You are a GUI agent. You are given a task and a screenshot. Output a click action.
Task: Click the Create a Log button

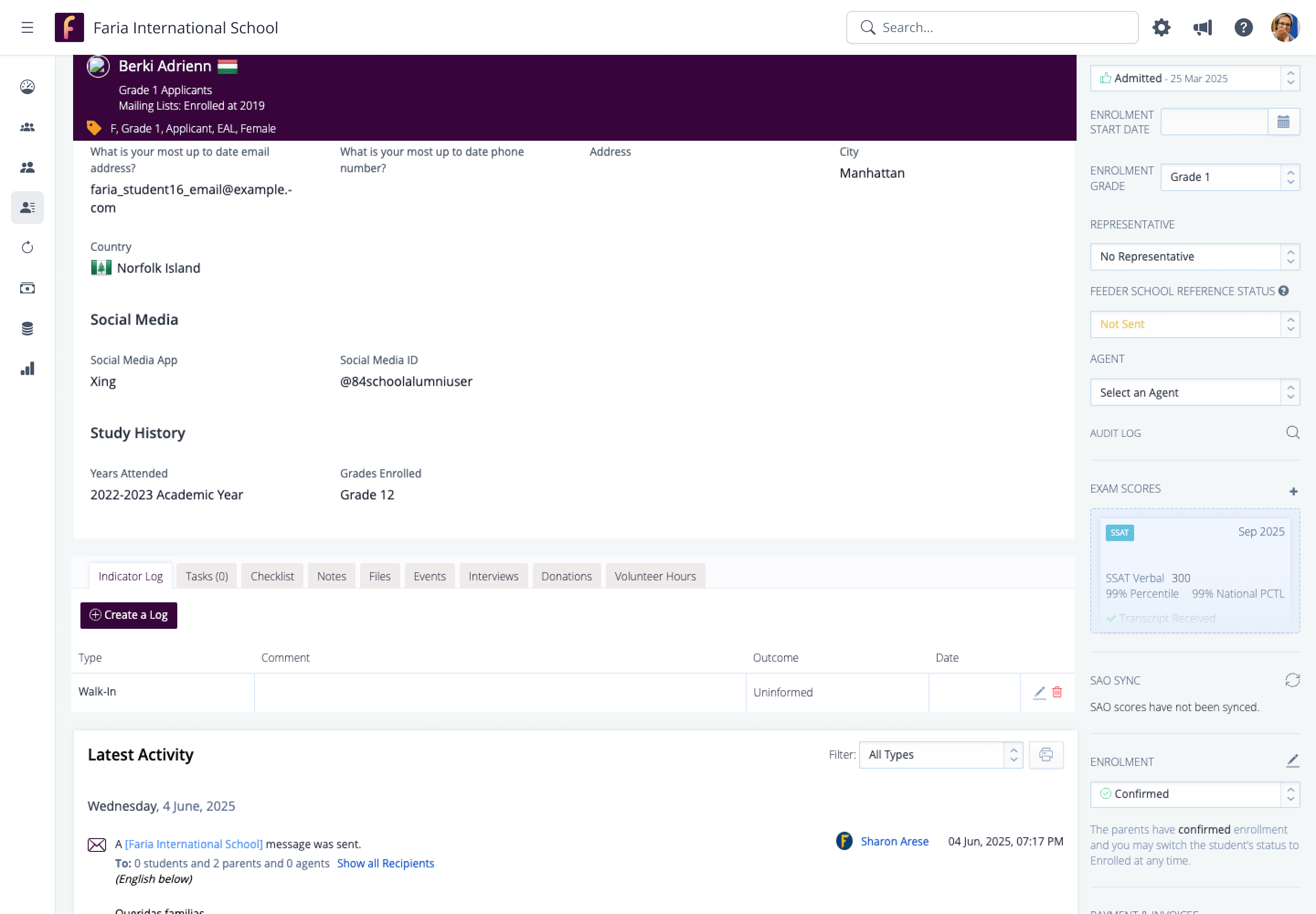coord(128,615)
